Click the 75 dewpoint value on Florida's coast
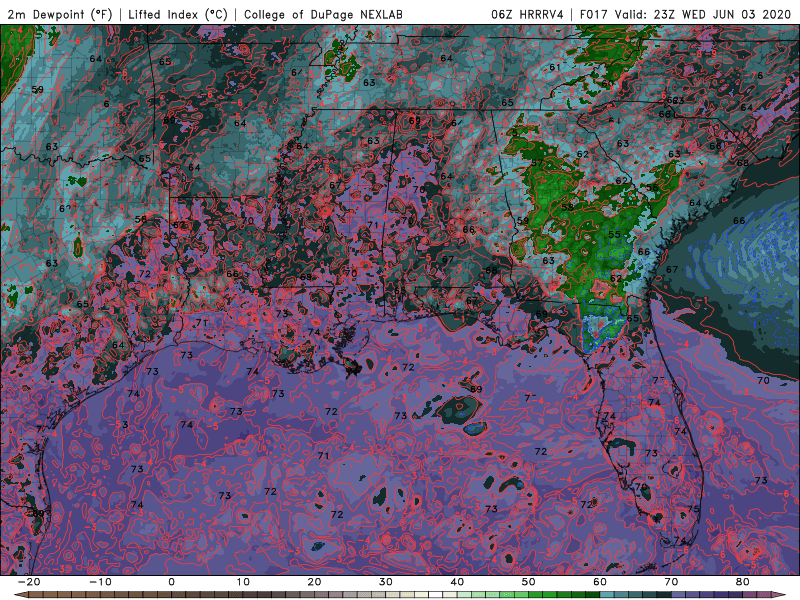 coord(693,509)
